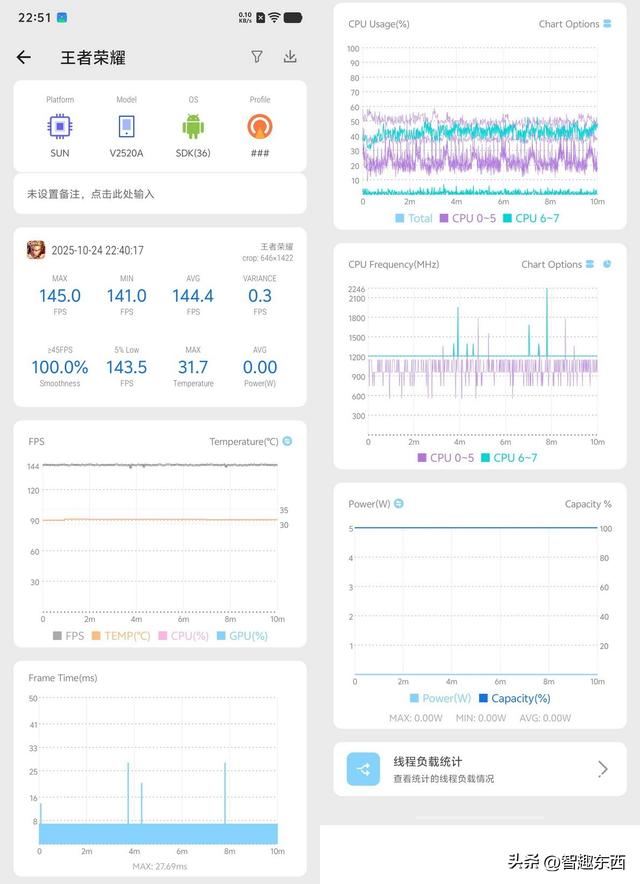Tap the blue app icon beside 22:51
Viewport: 640px width, 884px height.
62,17
